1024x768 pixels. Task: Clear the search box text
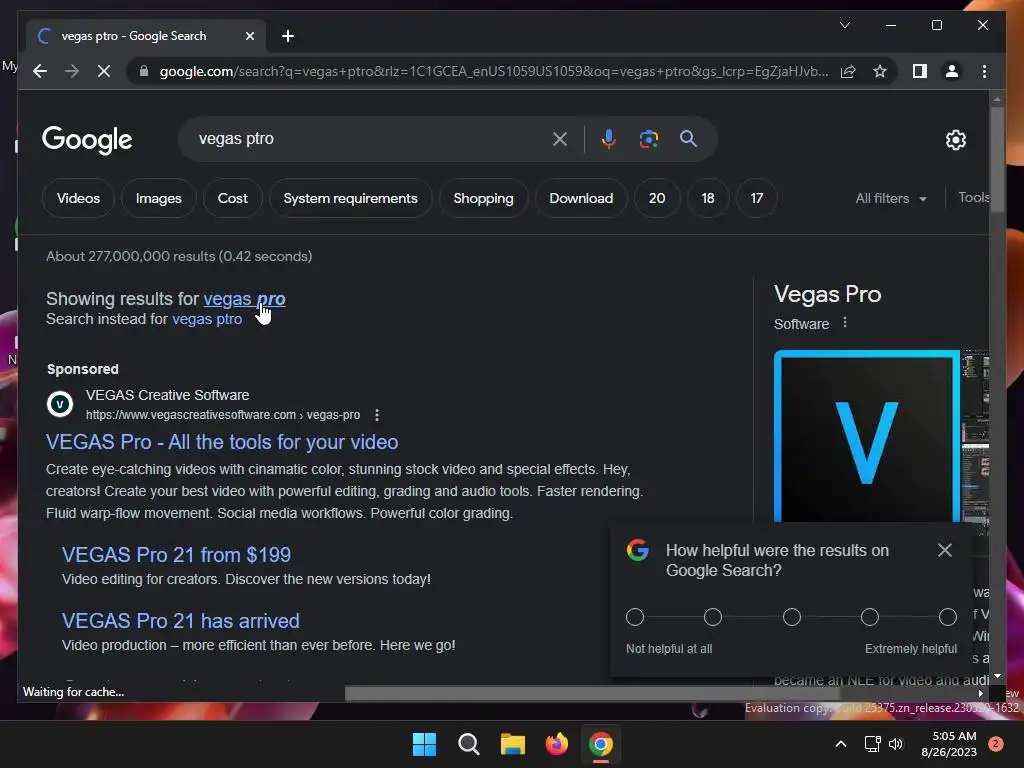point(560,139)
